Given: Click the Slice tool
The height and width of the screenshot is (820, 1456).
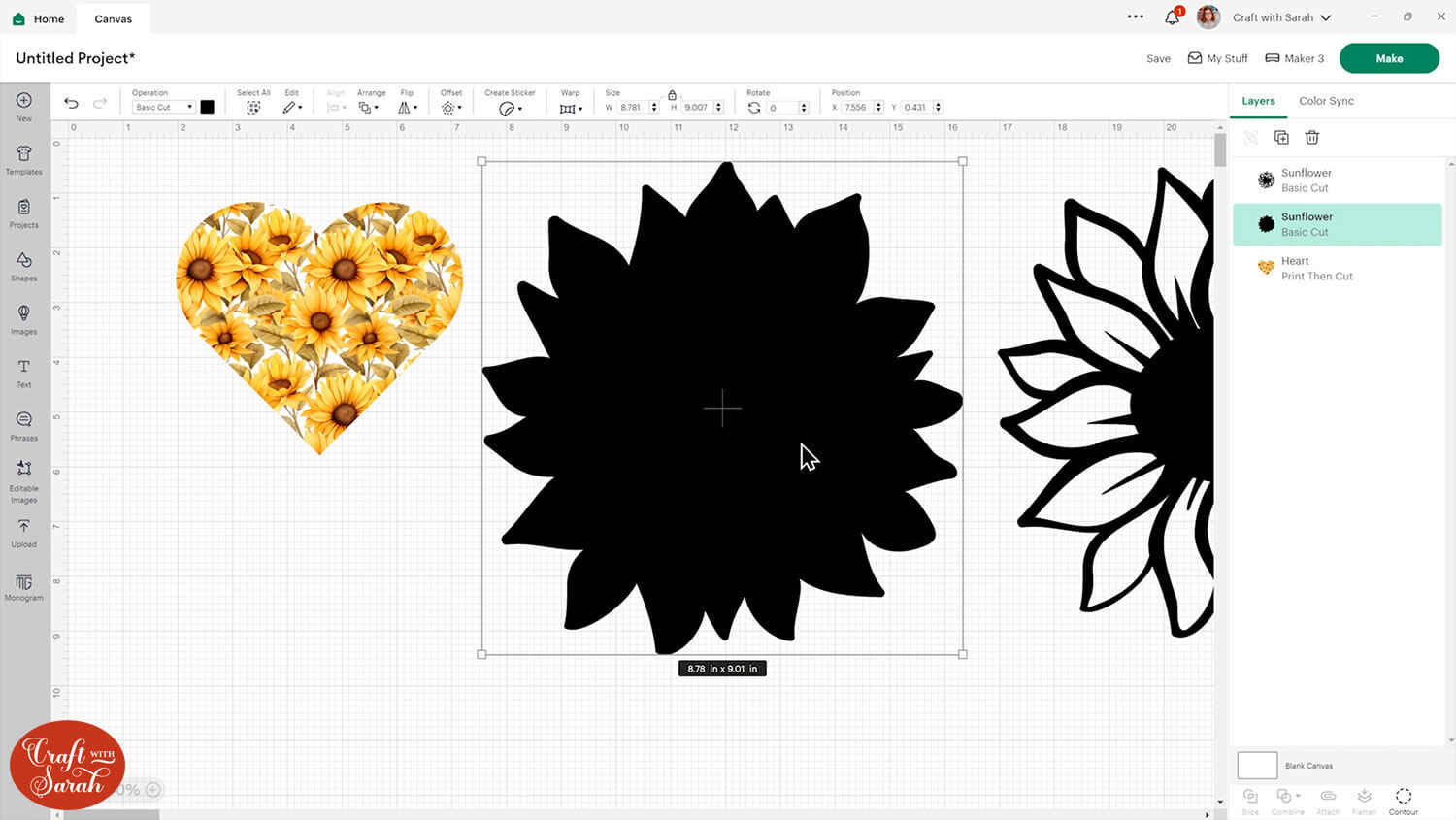Looking at the screenshot, I should point(1250,802).
